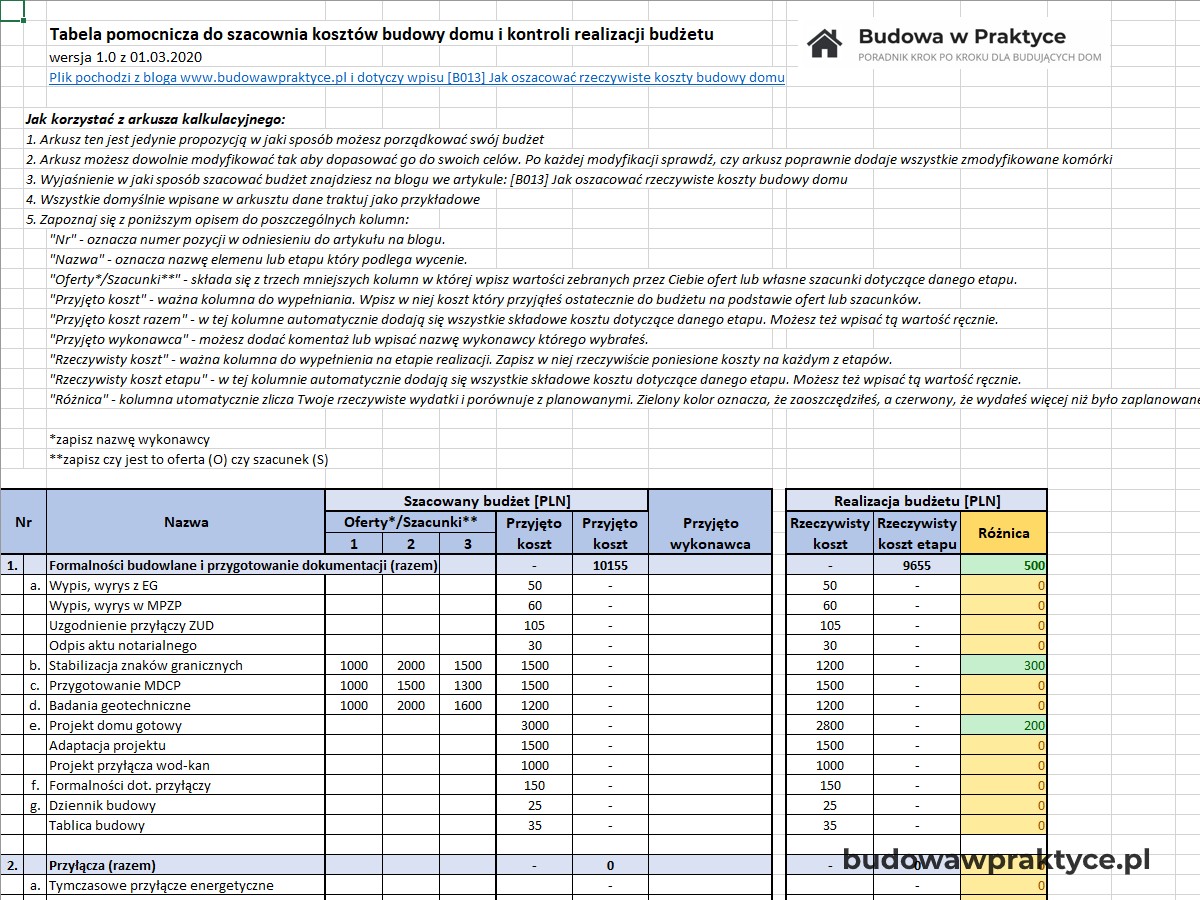
Task: Click the offer column header '3'
Action: pyautogui.click(x=467, y=543)
